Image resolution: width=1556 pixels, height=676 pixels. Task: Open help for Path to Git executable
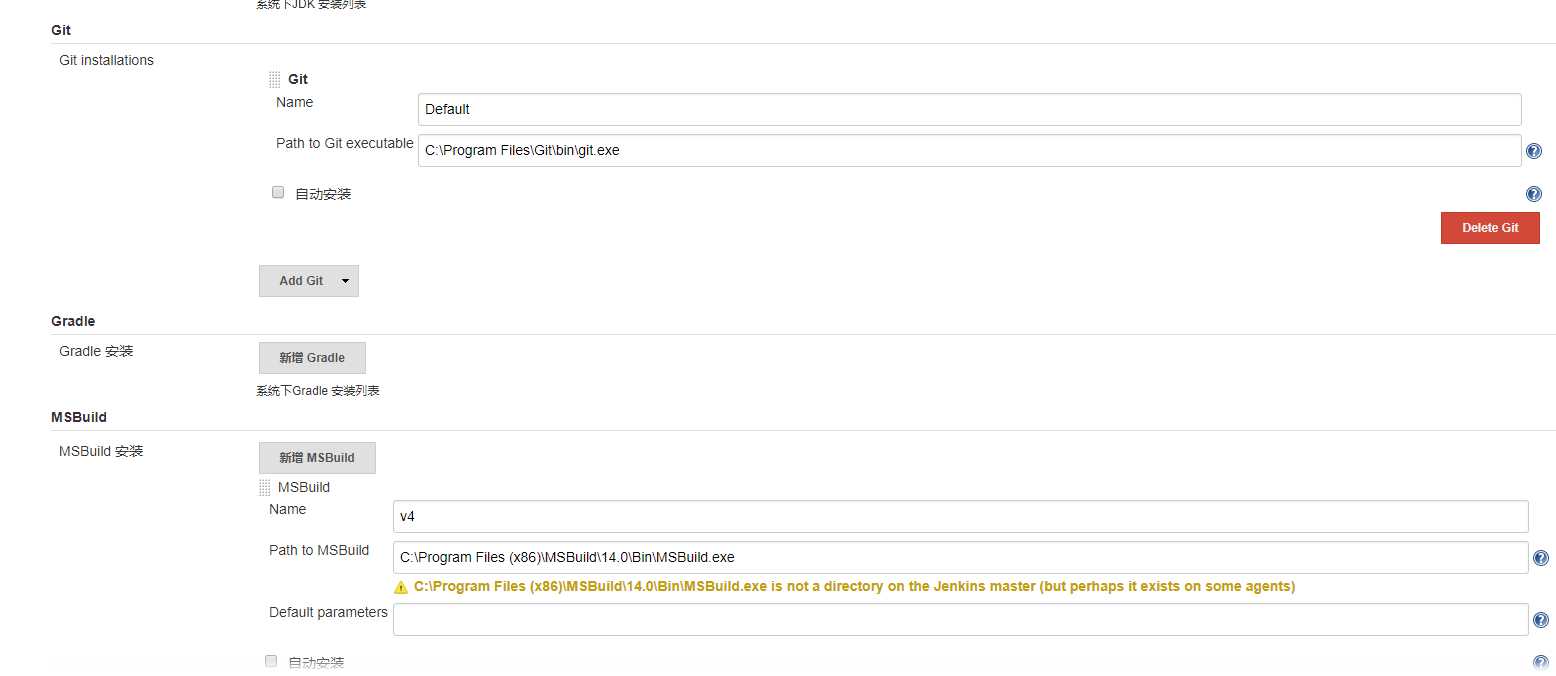tap(1534, 152)
